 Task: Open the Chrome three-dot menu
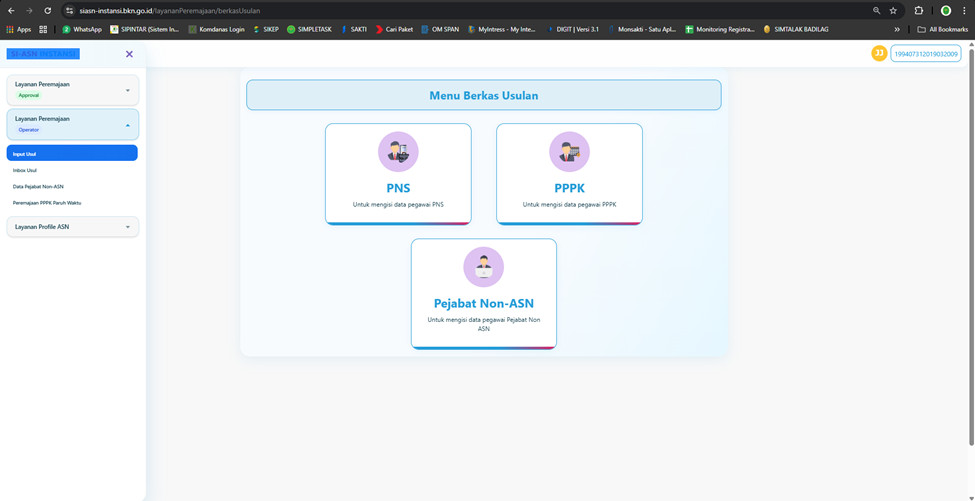point(964,11)
